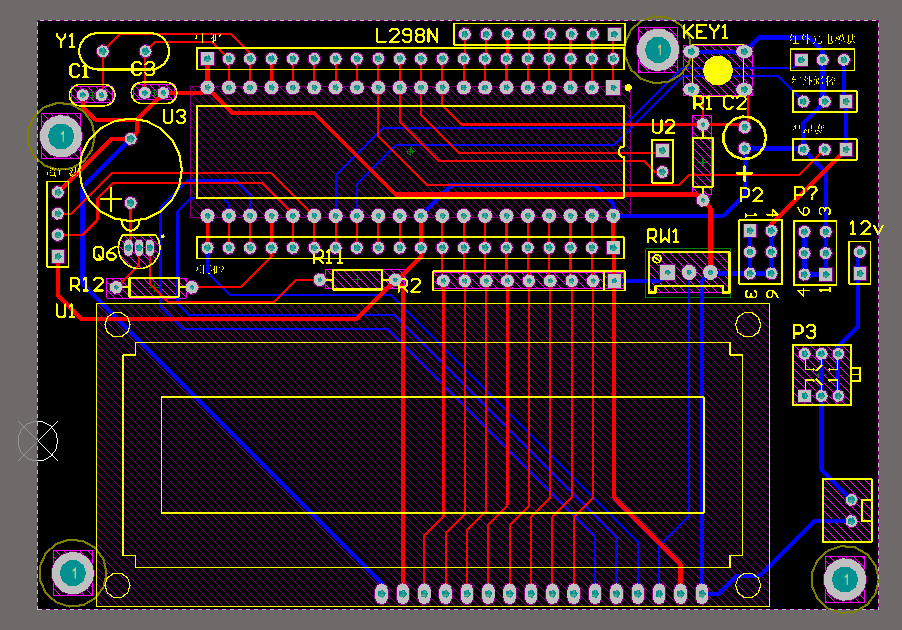902x630 pixels.
Task: Select the C1 capacitor designator text
Action: [x=79, y=71]
